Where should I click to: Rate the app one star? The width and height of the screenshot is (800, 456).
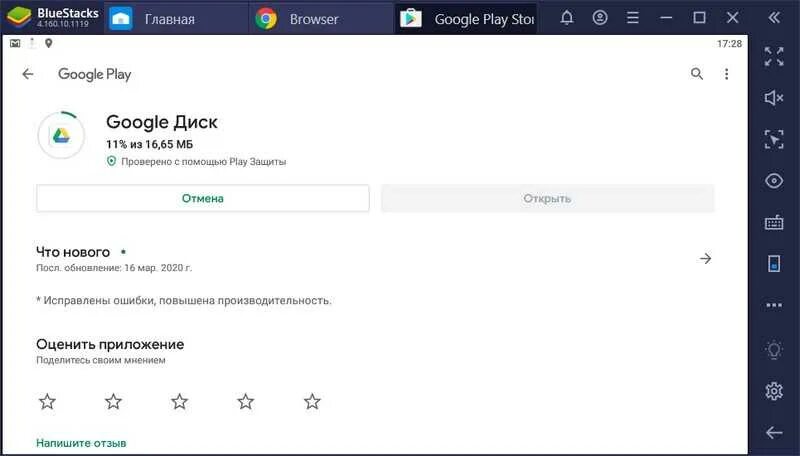click(x=47, y=401)
